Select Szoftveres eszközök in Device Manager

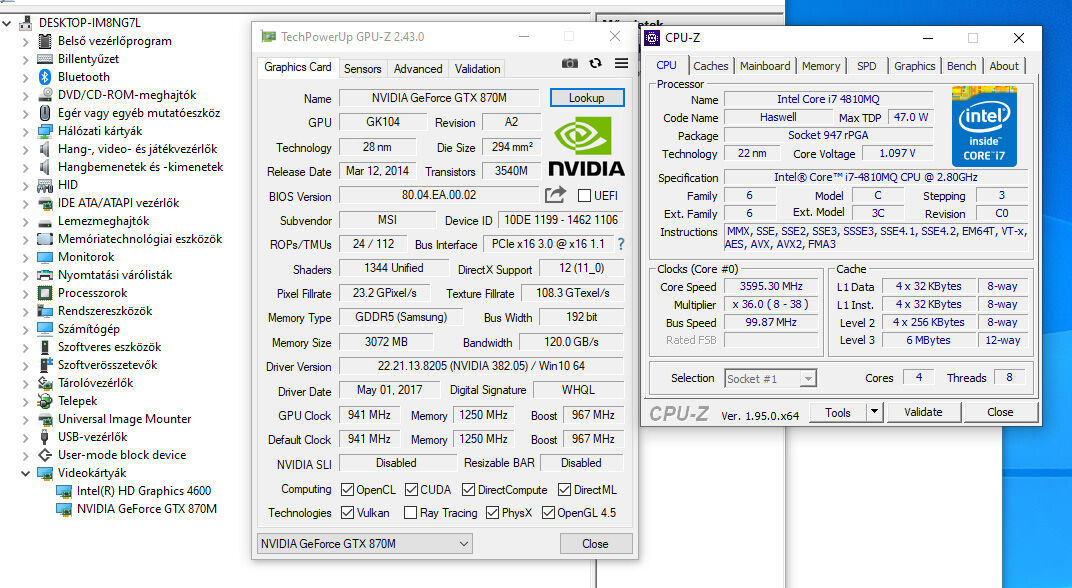coord(109,347)
